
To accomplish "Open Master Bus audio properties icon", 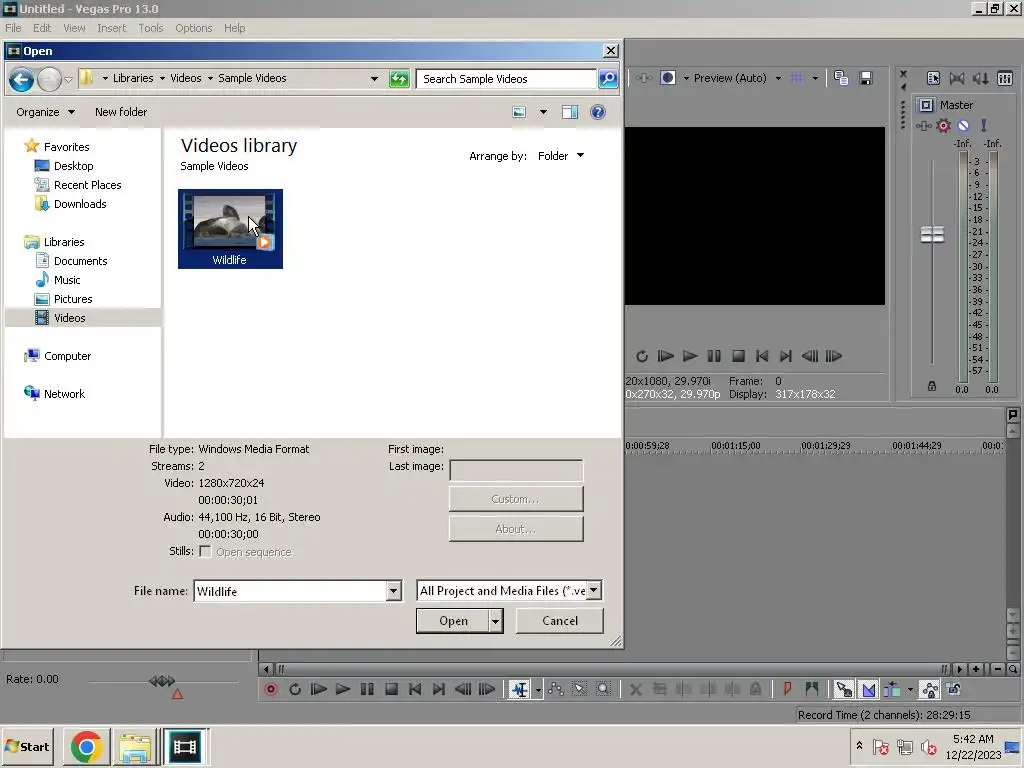I will pyautogui.click(x=933, y=78).
